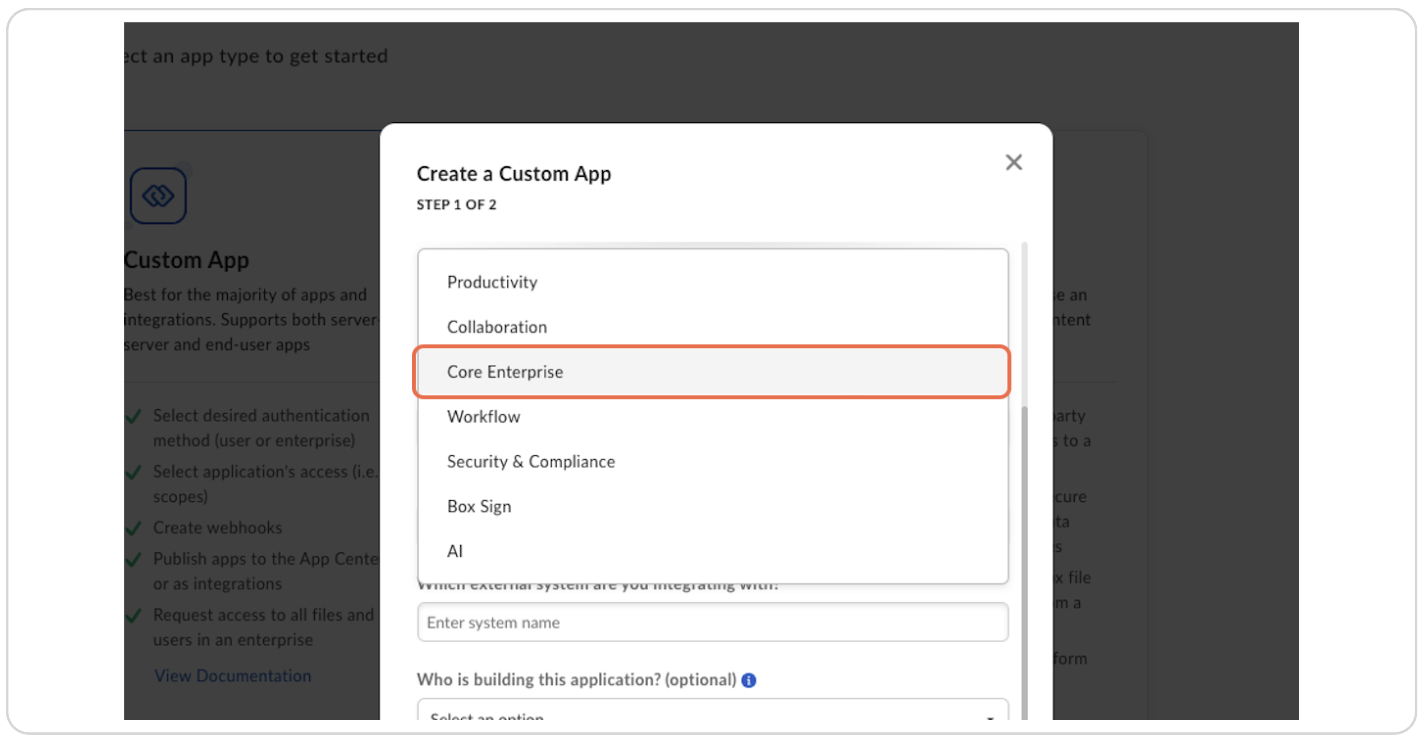Open the "Select an option" dropdown

click(712, 715)
